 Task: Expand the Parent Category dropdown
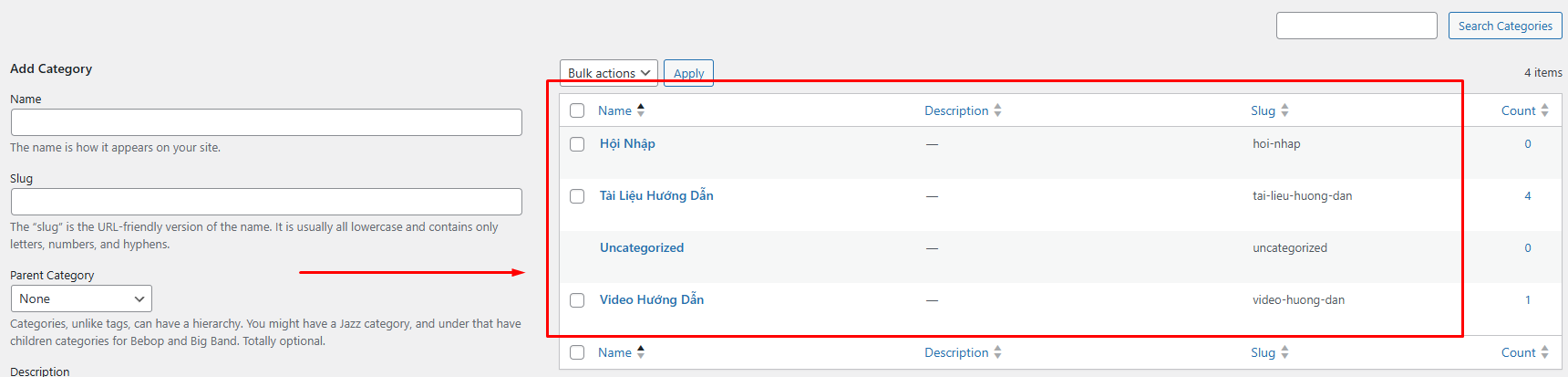[x=81, y=298]
